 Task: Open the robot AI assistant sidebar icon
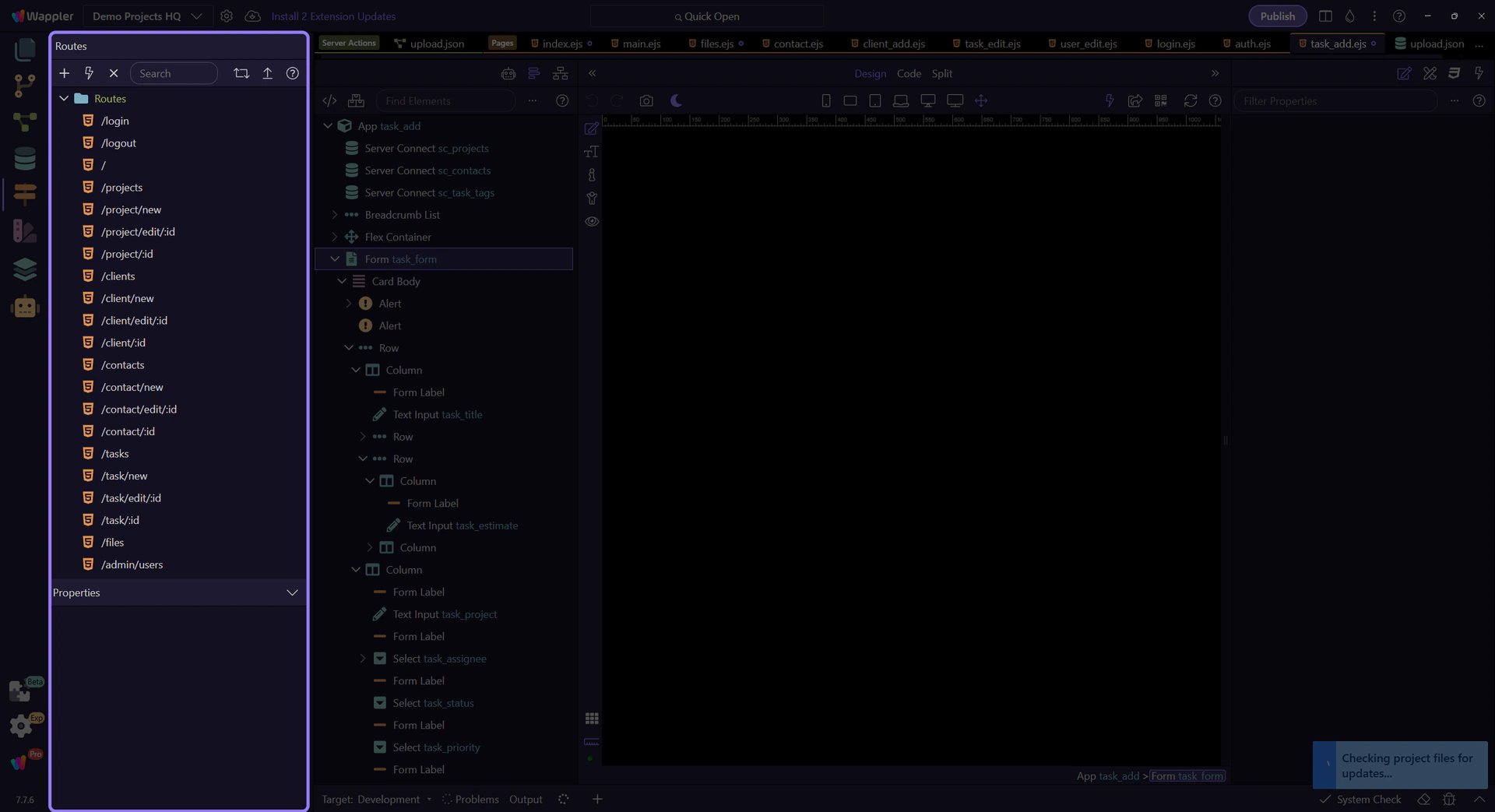click(25, 307)
